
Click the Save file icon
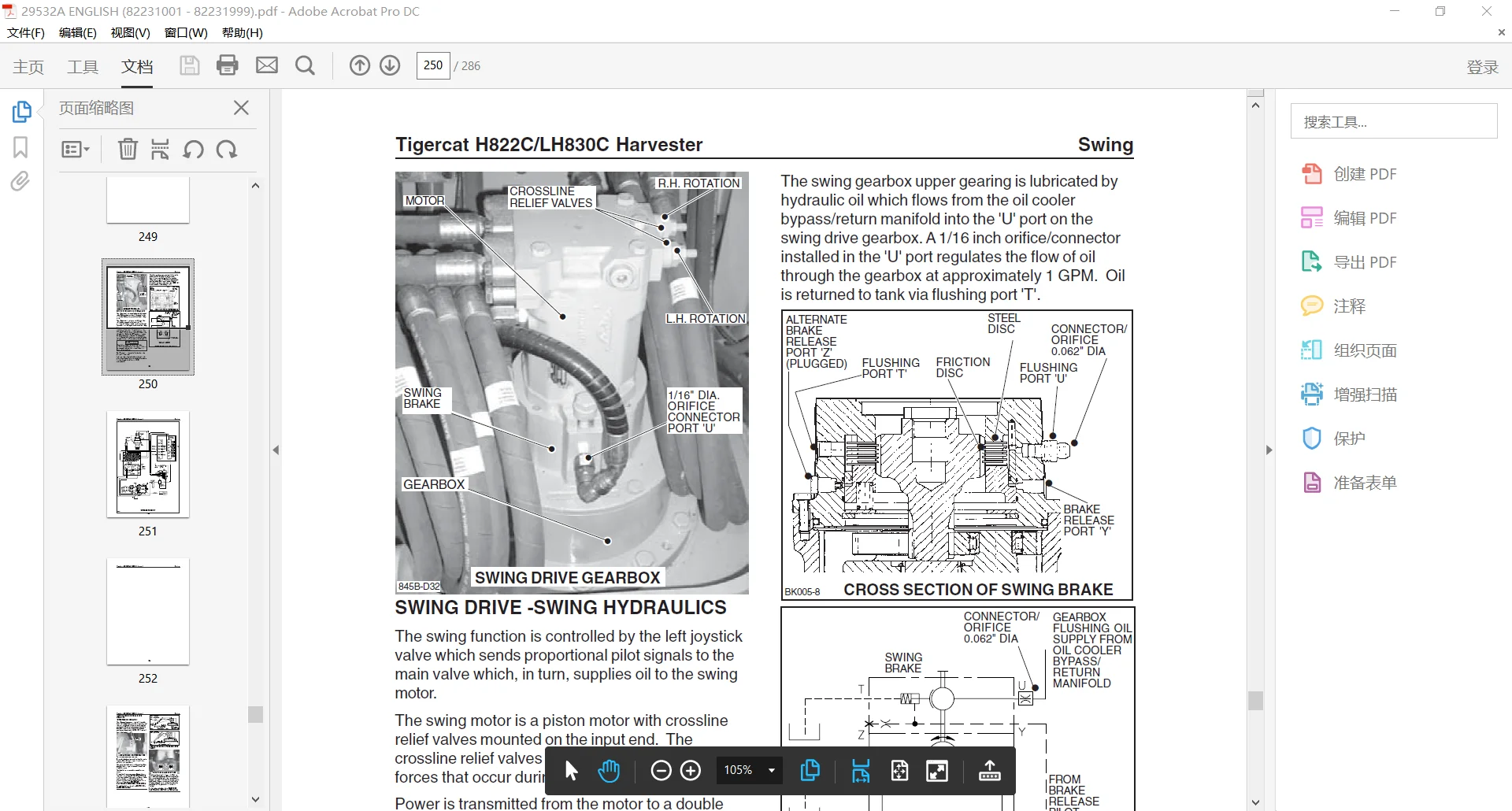(189, 65)
